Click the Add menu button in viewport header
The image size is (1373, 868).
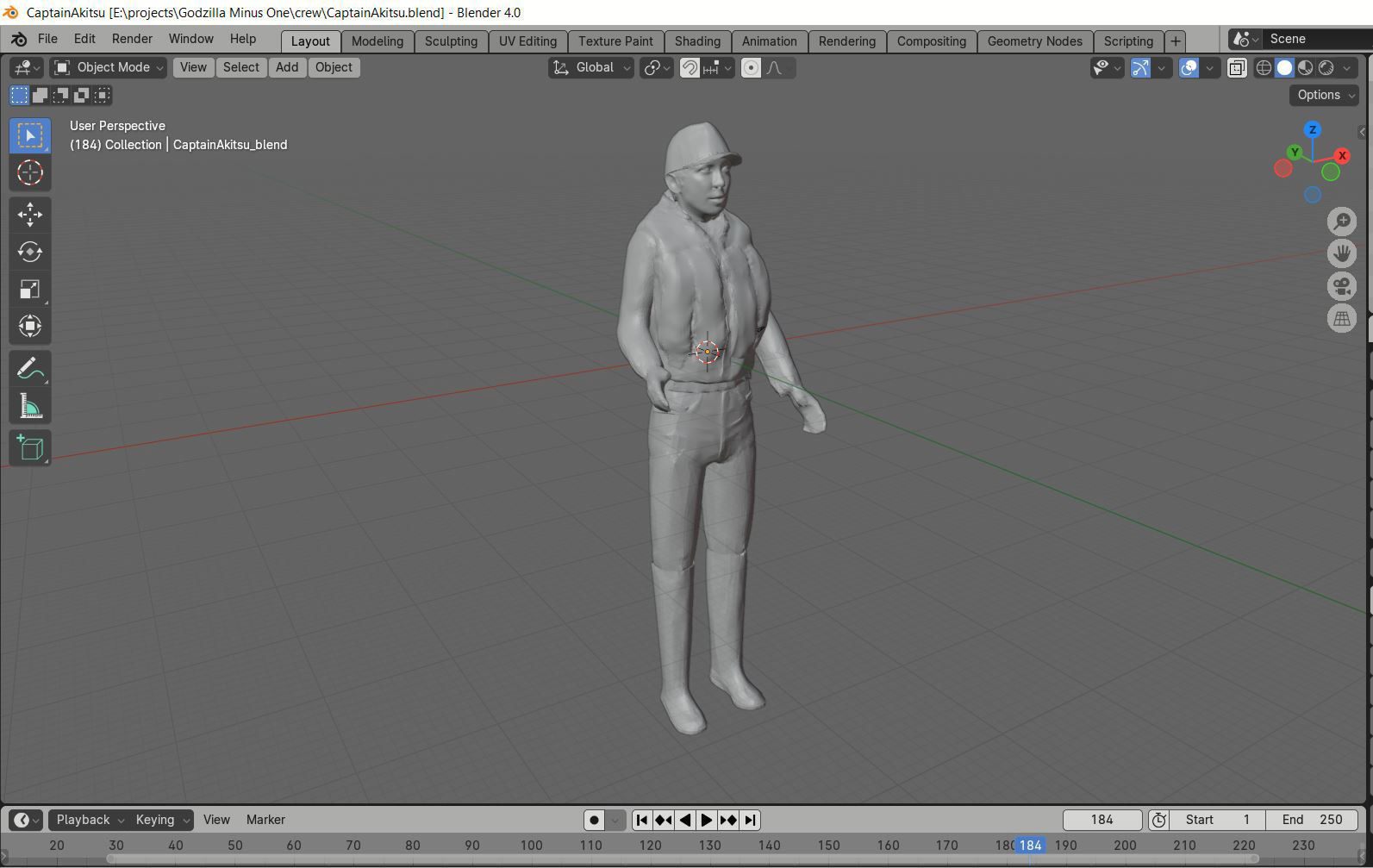(287, 67)
